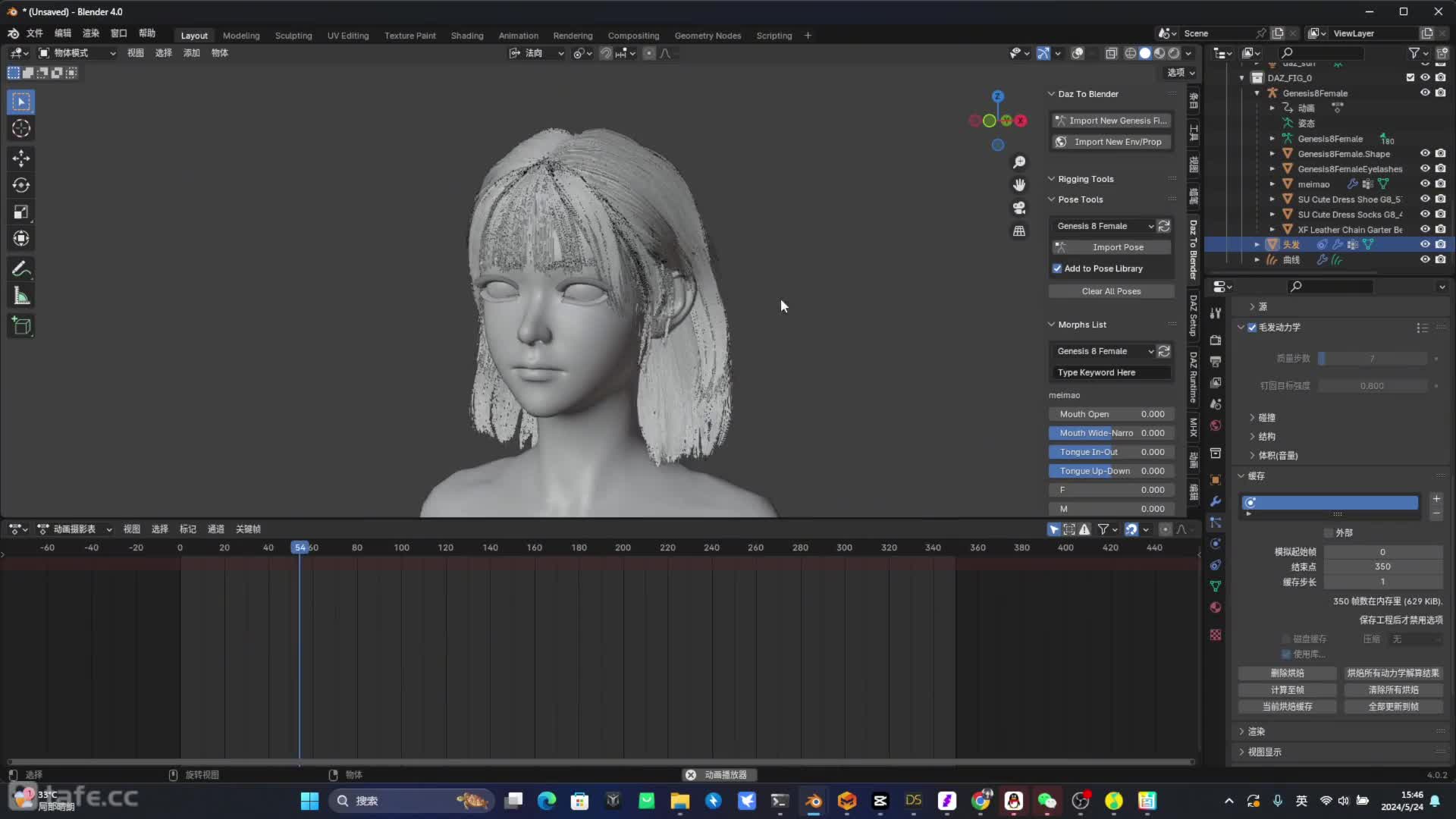Open the Modifiers wrench properties tab
This screenshot has width=1456, height=819.
1216,501
